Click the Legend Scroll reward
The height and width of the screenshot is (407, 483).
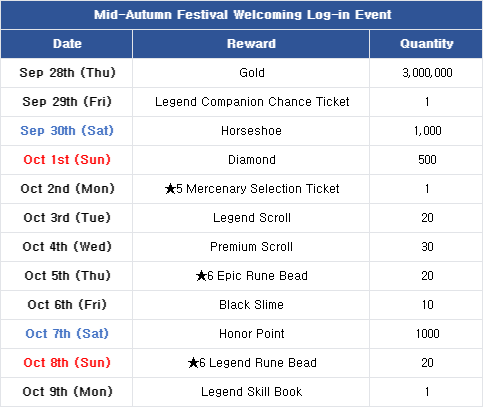(x=252, y=218)
